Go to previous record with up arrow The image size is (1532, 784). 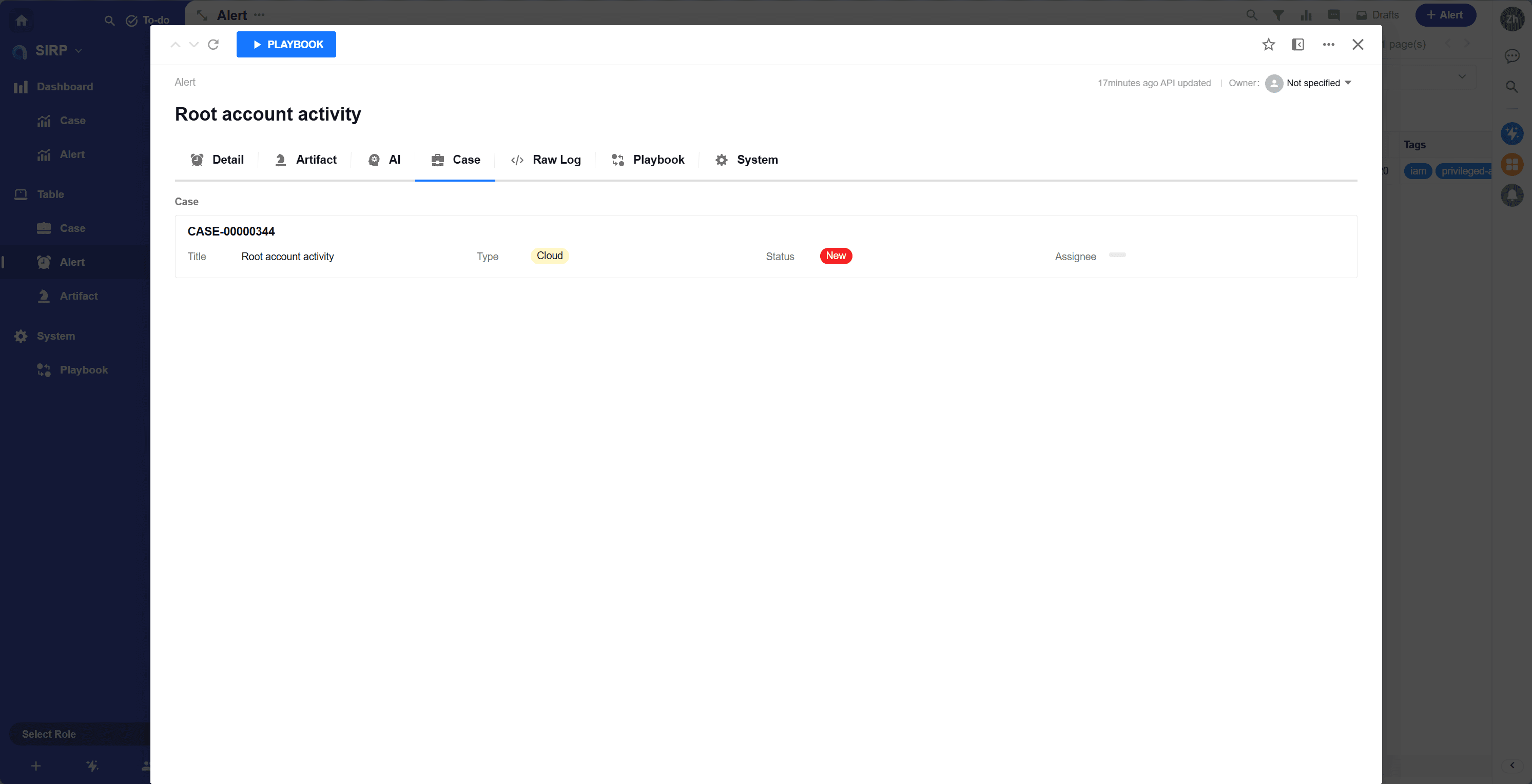(176, 45)
